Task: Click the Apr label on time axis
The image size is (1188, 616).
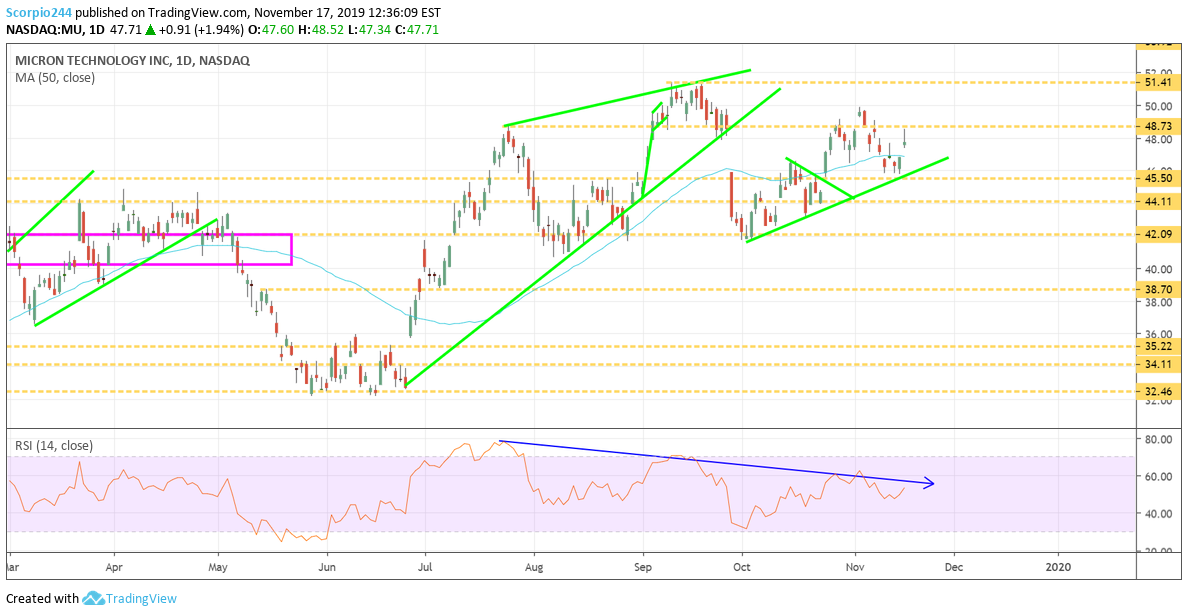Action: coord(114,567)
